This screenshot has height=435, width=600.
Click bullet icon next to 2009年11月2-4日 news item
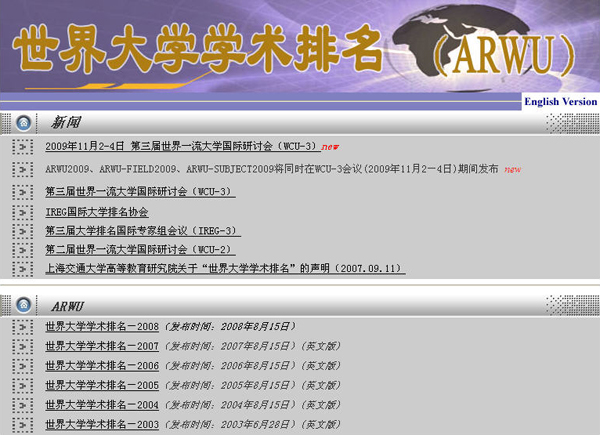[x=23, y=147]
